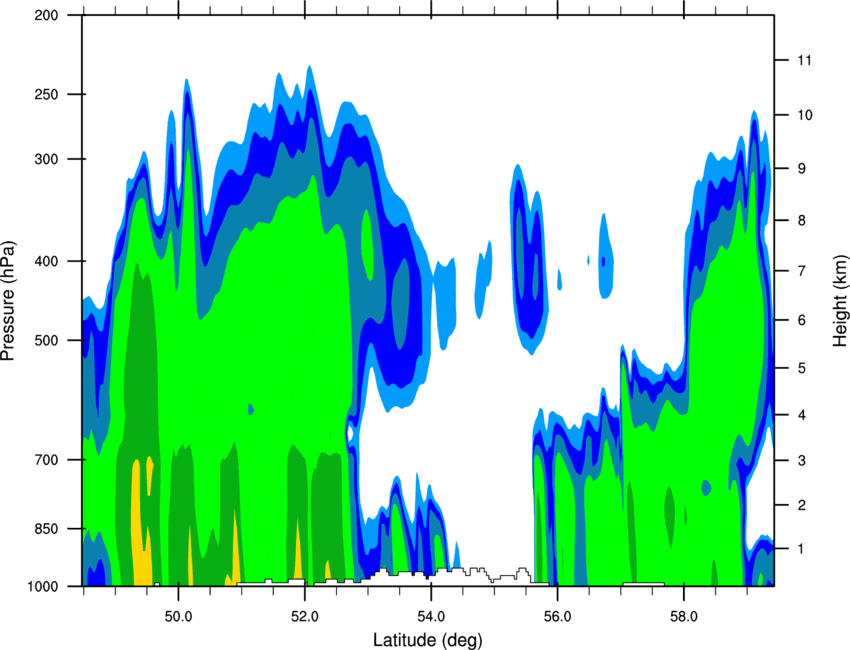Click the 6 km height tick label
The width and height of the screenshot is (850, 650).
(801, 320)
